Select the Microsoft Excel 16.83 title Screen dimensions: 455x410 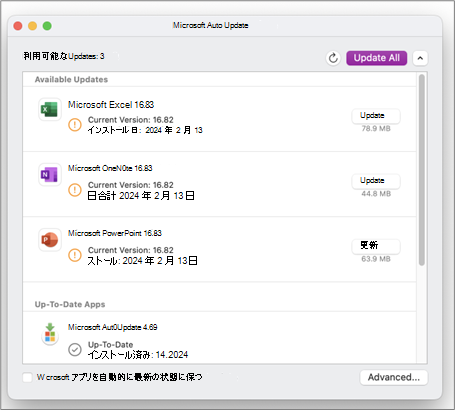click(x=111, y=105)
